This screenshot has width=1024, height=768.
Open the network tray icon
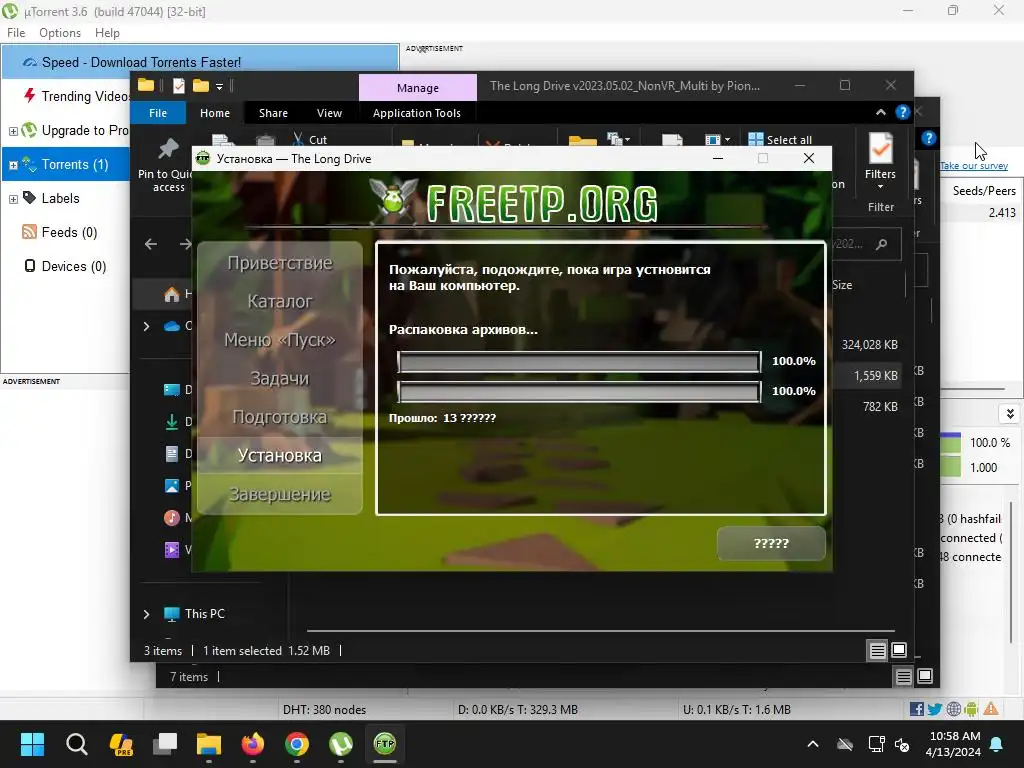(876, 744)
